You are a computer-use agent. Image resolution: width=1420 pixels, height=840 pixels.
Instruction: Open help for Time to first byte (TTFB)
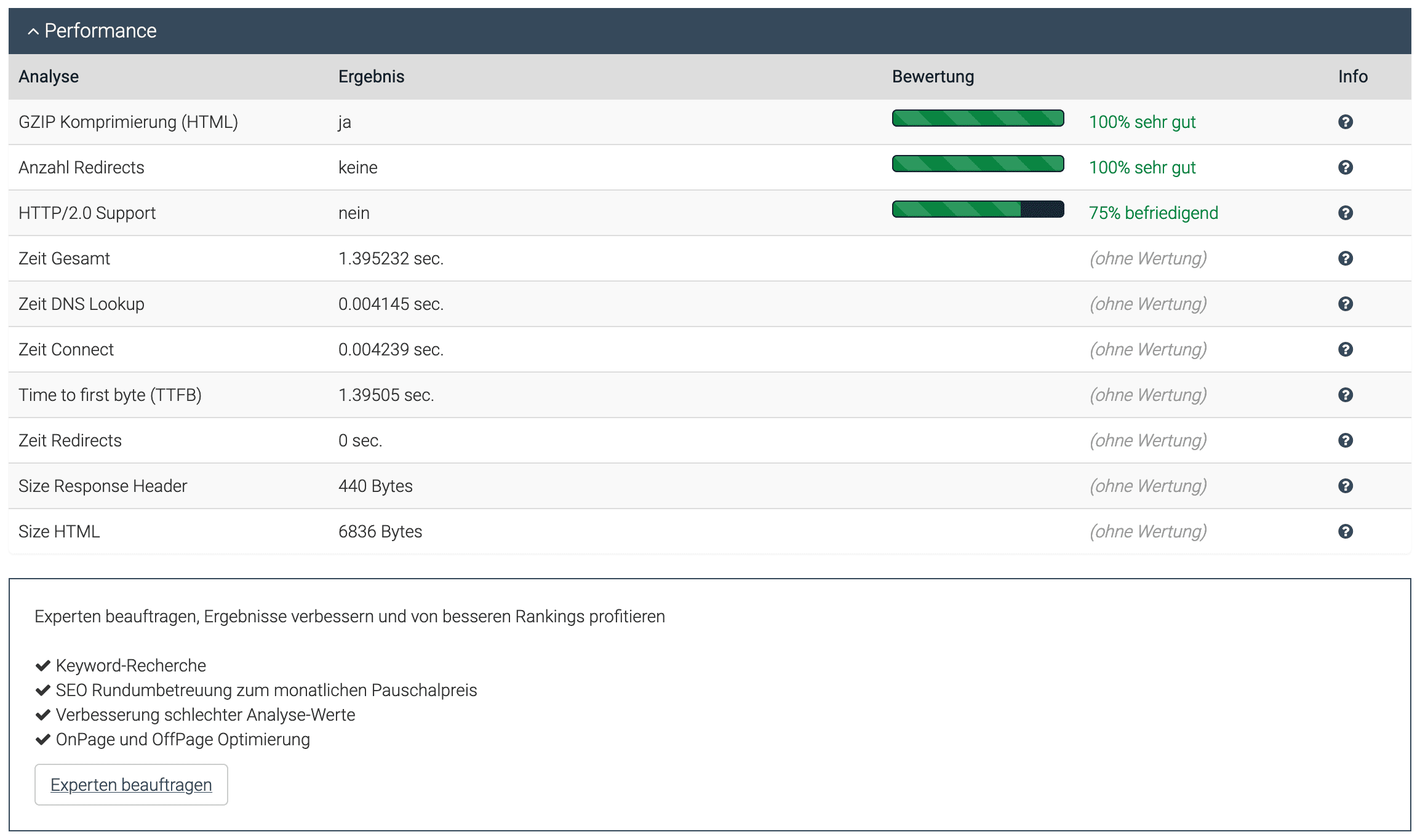pos(1345,395)
